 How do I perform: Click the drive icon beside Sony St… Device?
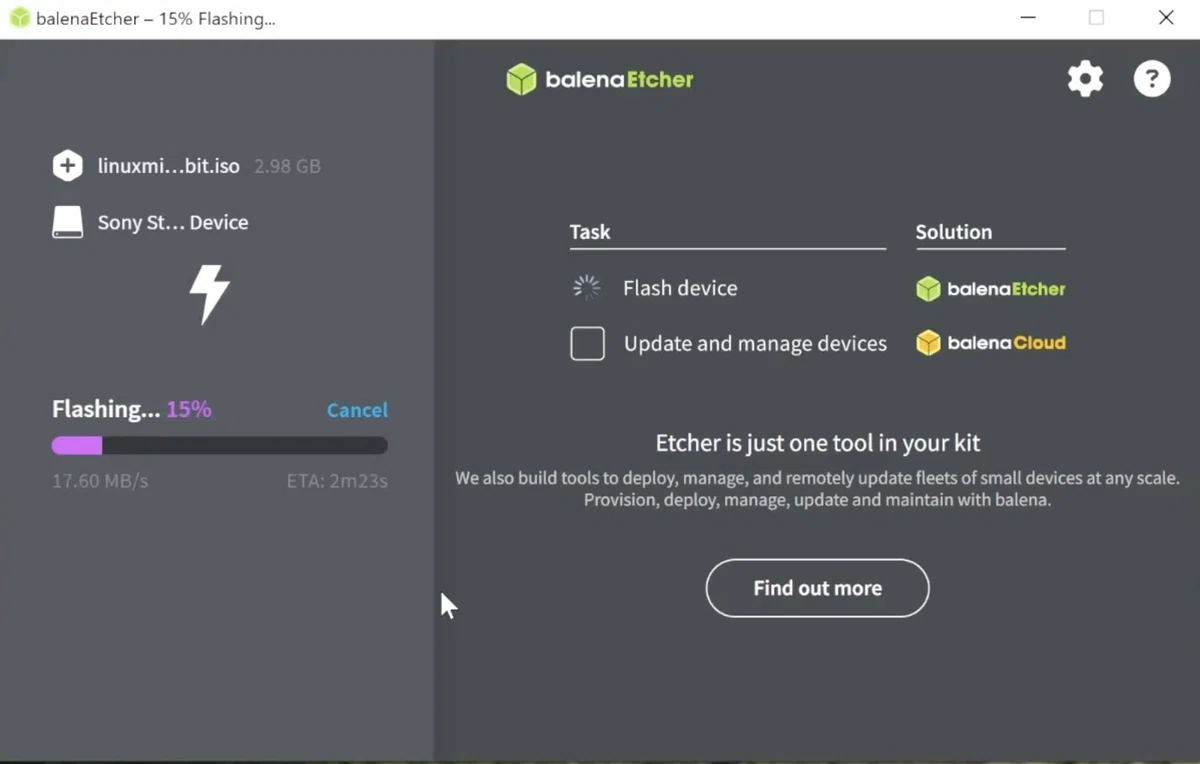pyautogui.click(x=67, y=222)
